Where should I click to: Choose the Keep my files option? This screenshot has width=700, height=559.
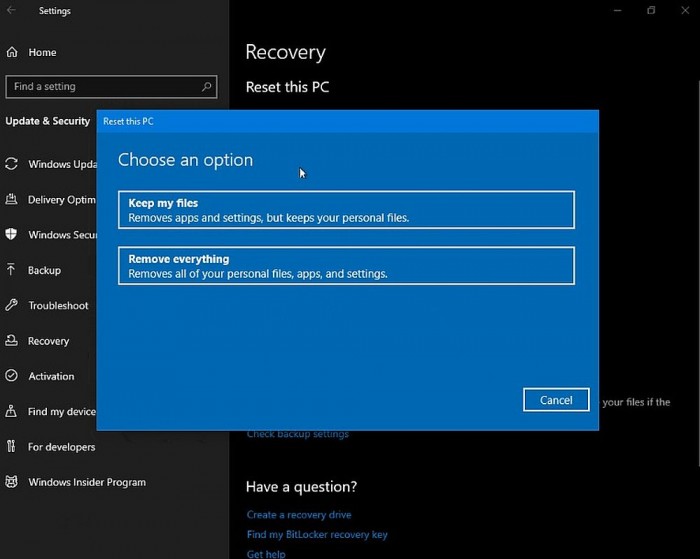[x=346, y=210]
